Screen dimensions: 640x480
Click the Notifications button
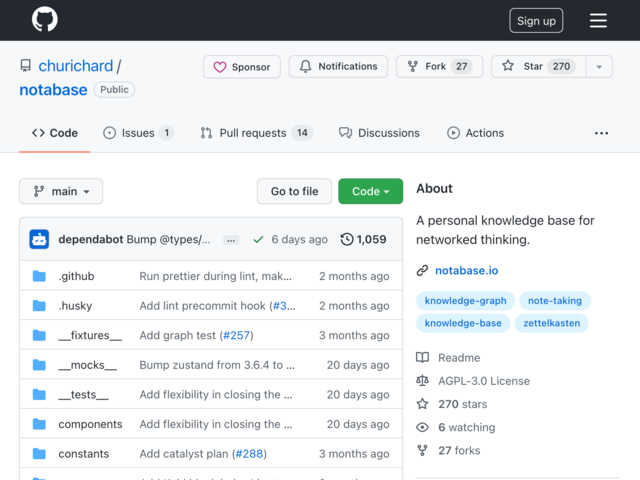[338, 67]
